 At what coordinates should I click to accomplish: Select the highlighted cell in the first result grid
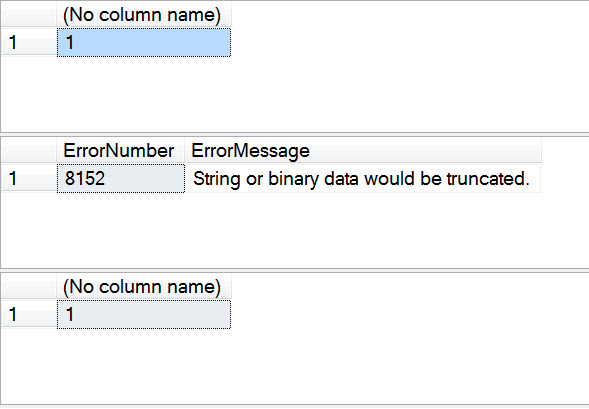click(144, 42)
